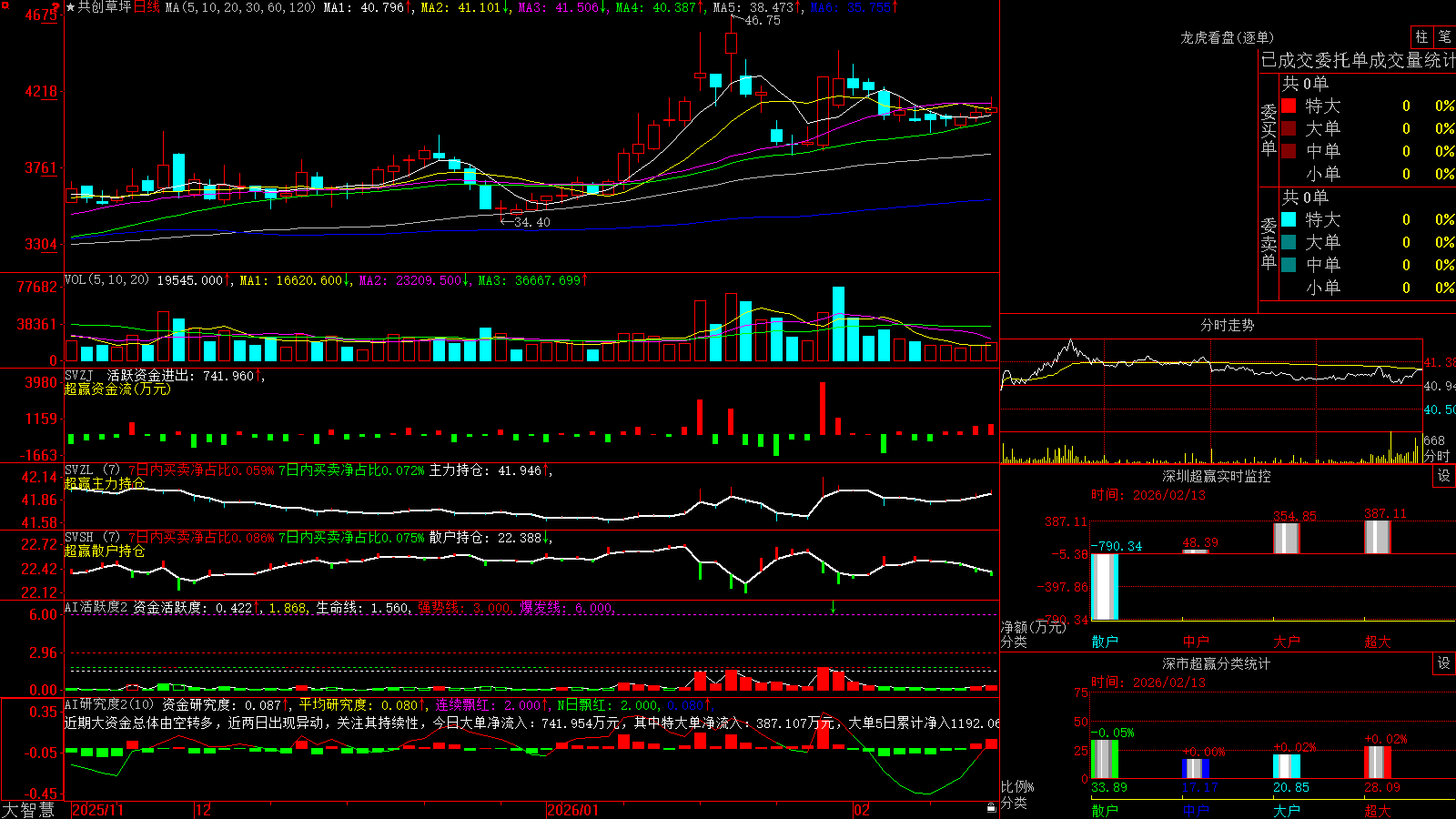Click the 46.75 high price annotation
Screen dimensions: 1456x819
(763, 20)
